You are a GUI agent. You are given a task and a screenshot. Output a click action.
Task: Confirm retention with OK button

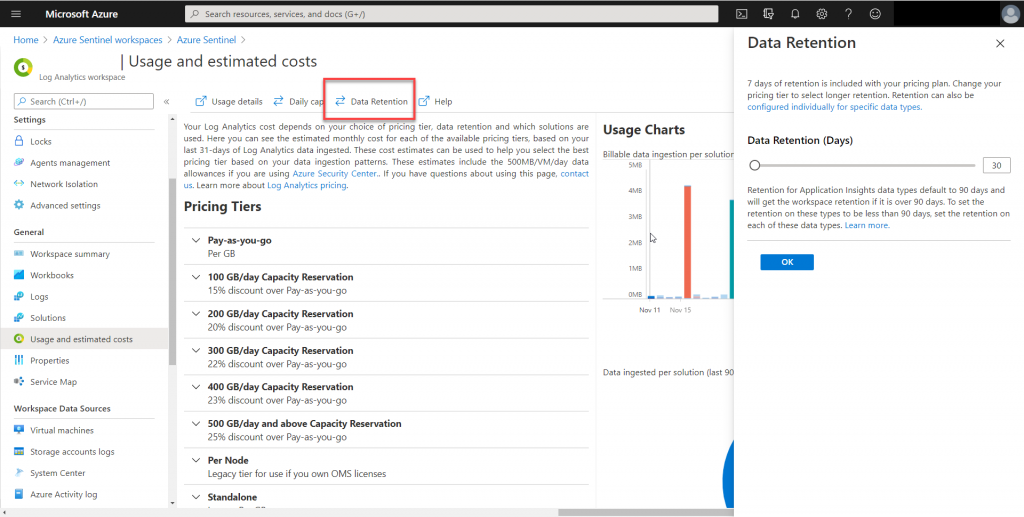pos(787,262)
